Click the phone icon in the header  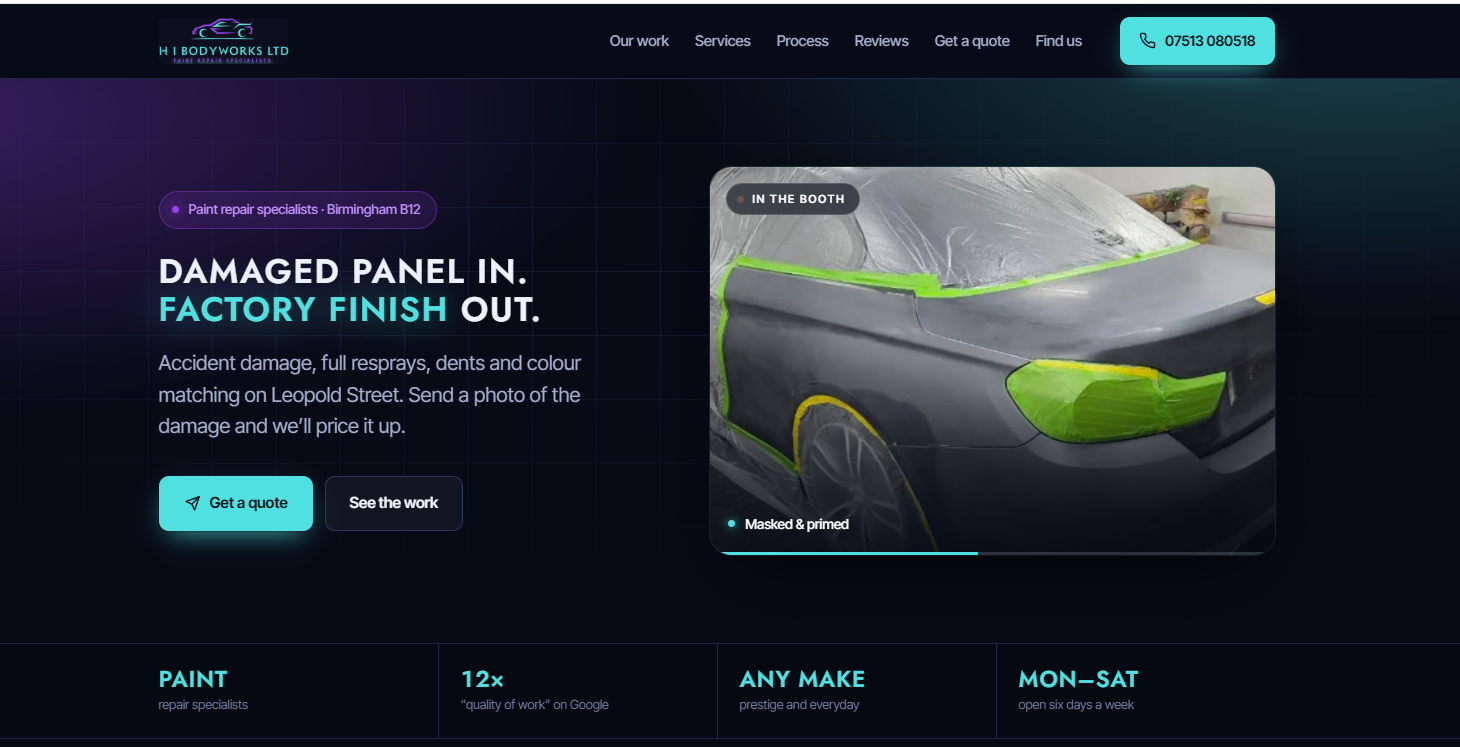[x=1147, y=41]
